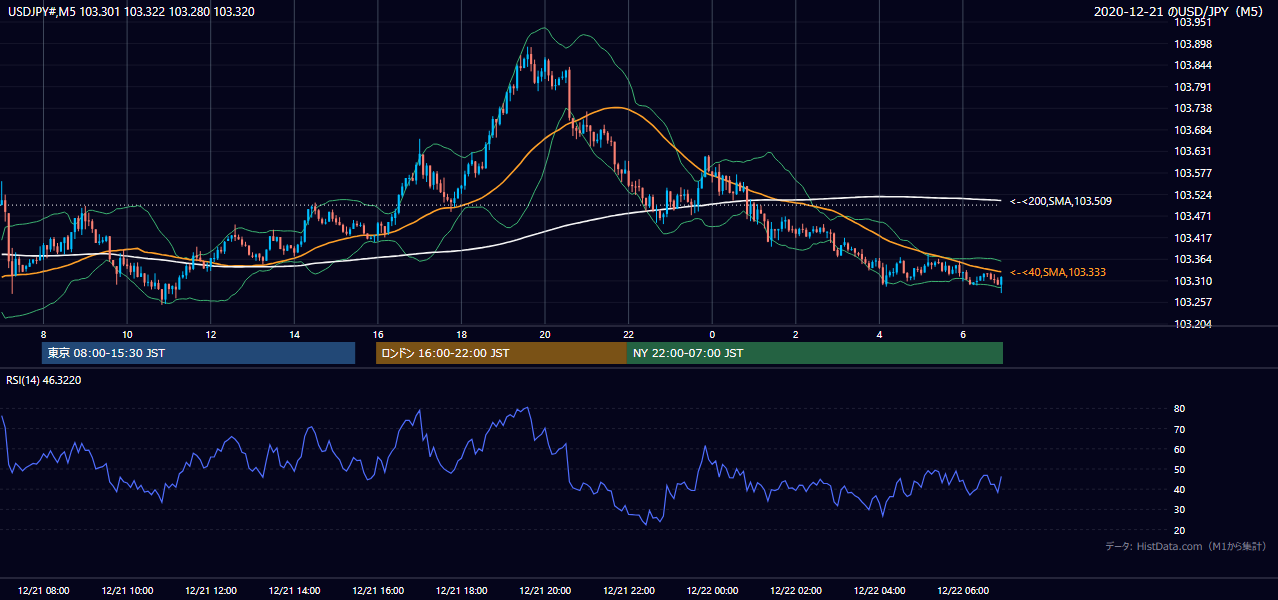Click the 12/21 12:00 time label
The width and height of the screenshot is (1278, 600).
(210, 591)
